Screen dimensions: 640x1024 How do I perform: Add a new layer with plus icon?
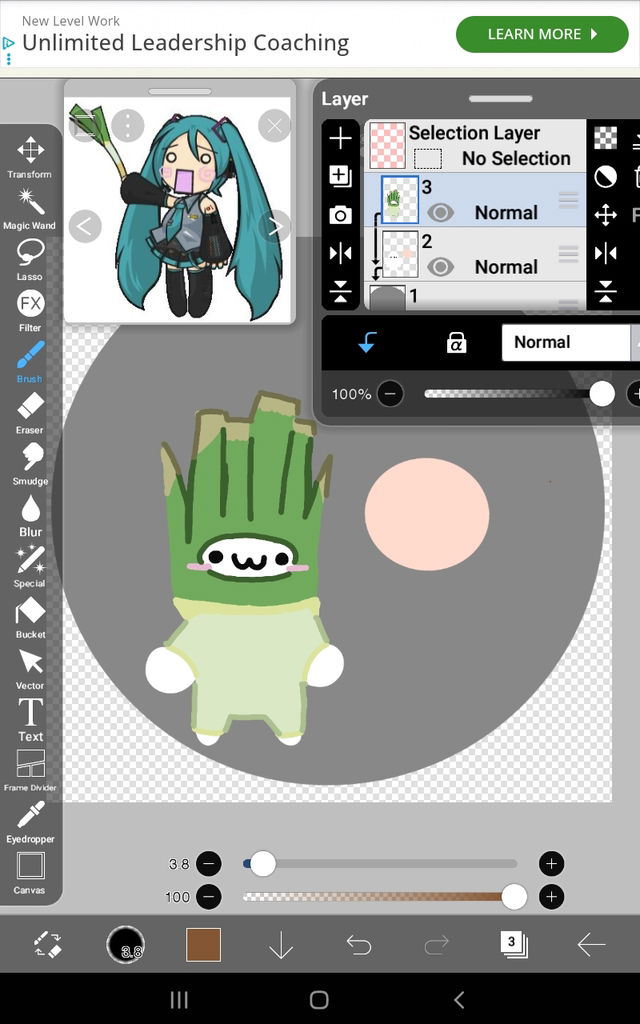(x=340, y=139)
